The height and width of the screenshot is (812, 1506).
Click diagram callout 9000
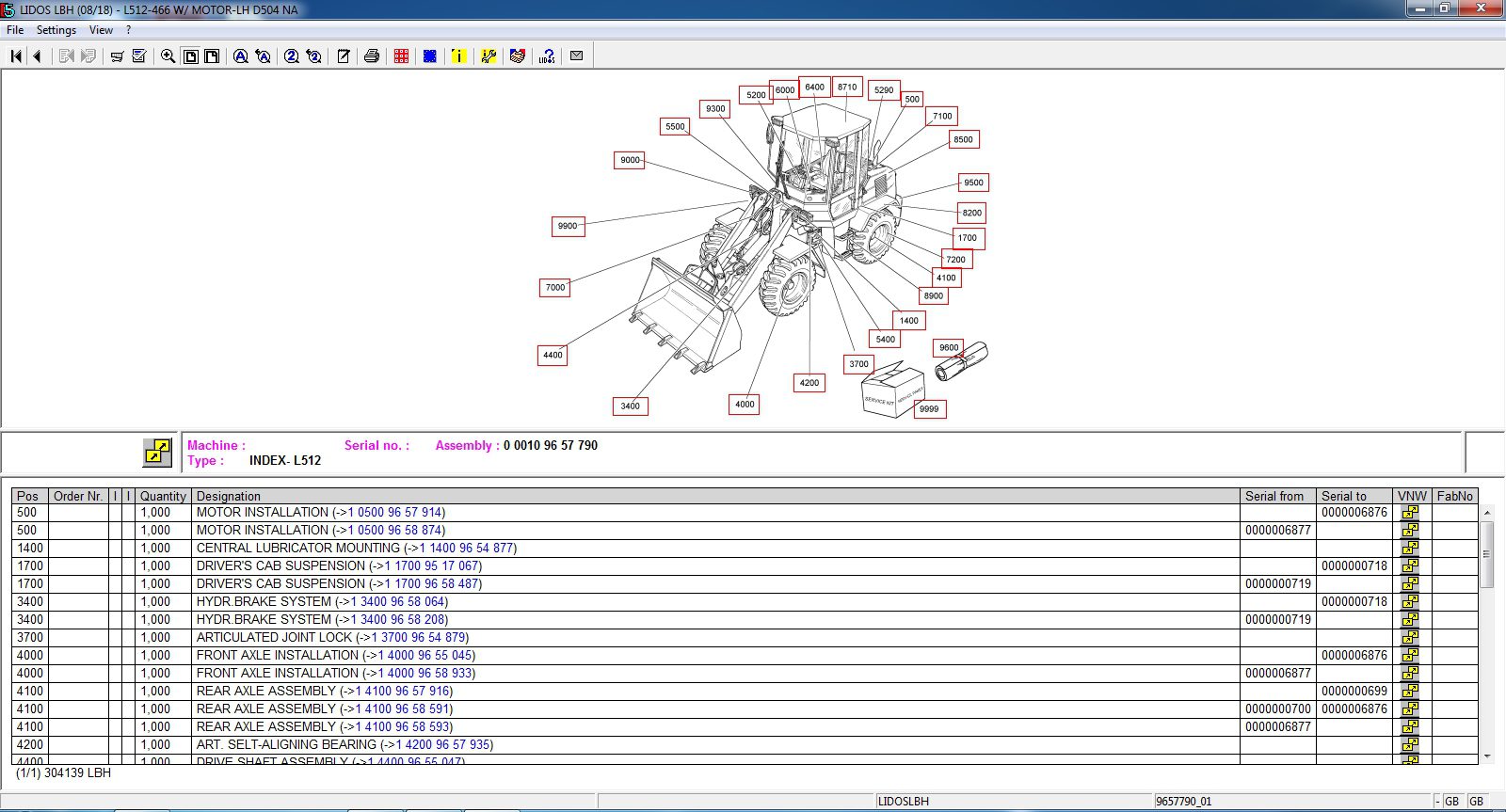coord(631,161)
